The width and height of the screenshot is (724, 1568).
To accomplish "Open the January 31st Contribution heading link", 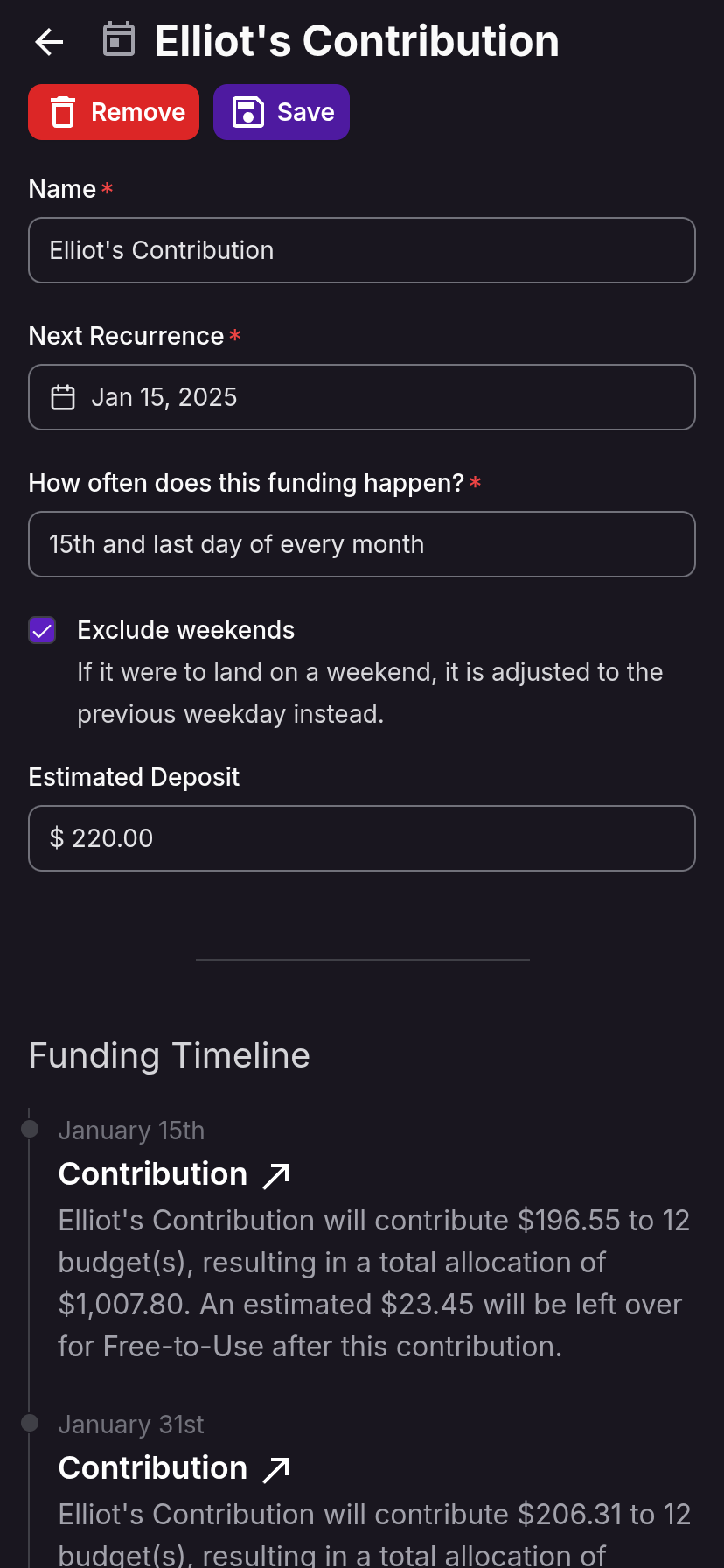I will [x=153, y=1468].
